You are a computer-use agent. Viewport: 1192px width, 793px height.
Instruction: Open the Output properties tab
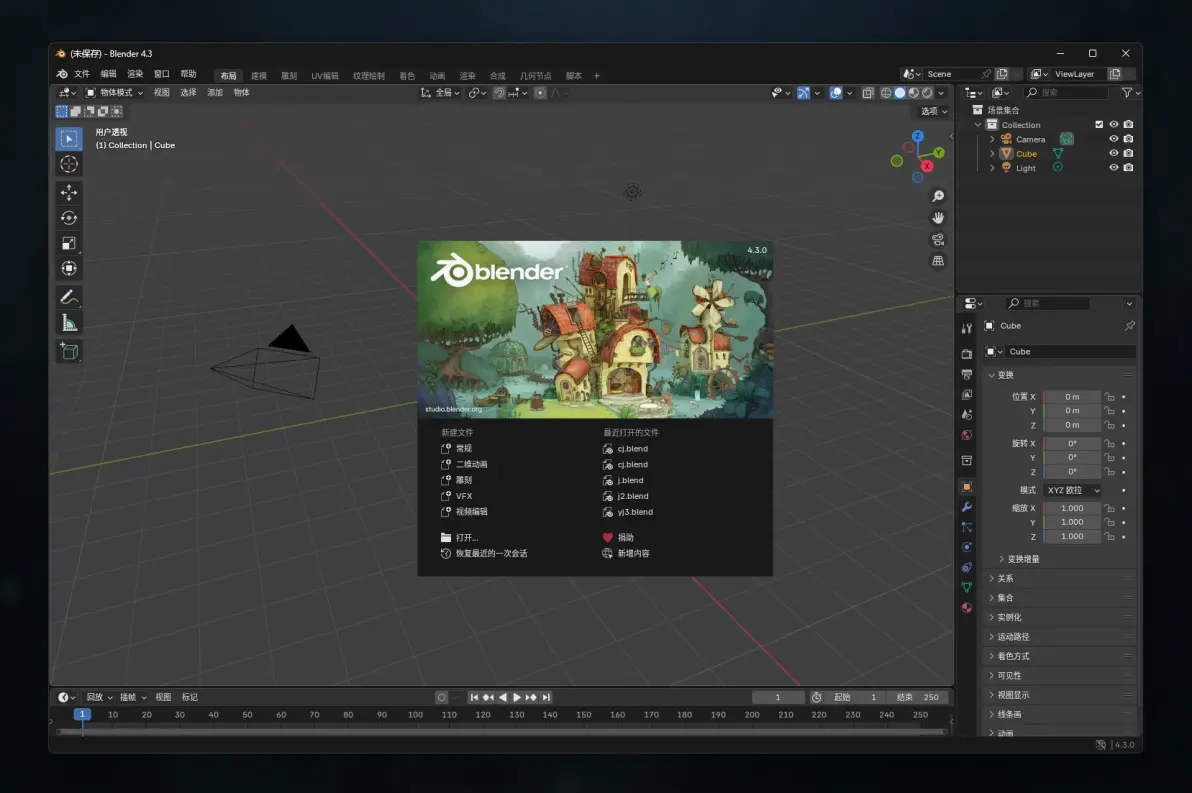(x=967, y=374)
